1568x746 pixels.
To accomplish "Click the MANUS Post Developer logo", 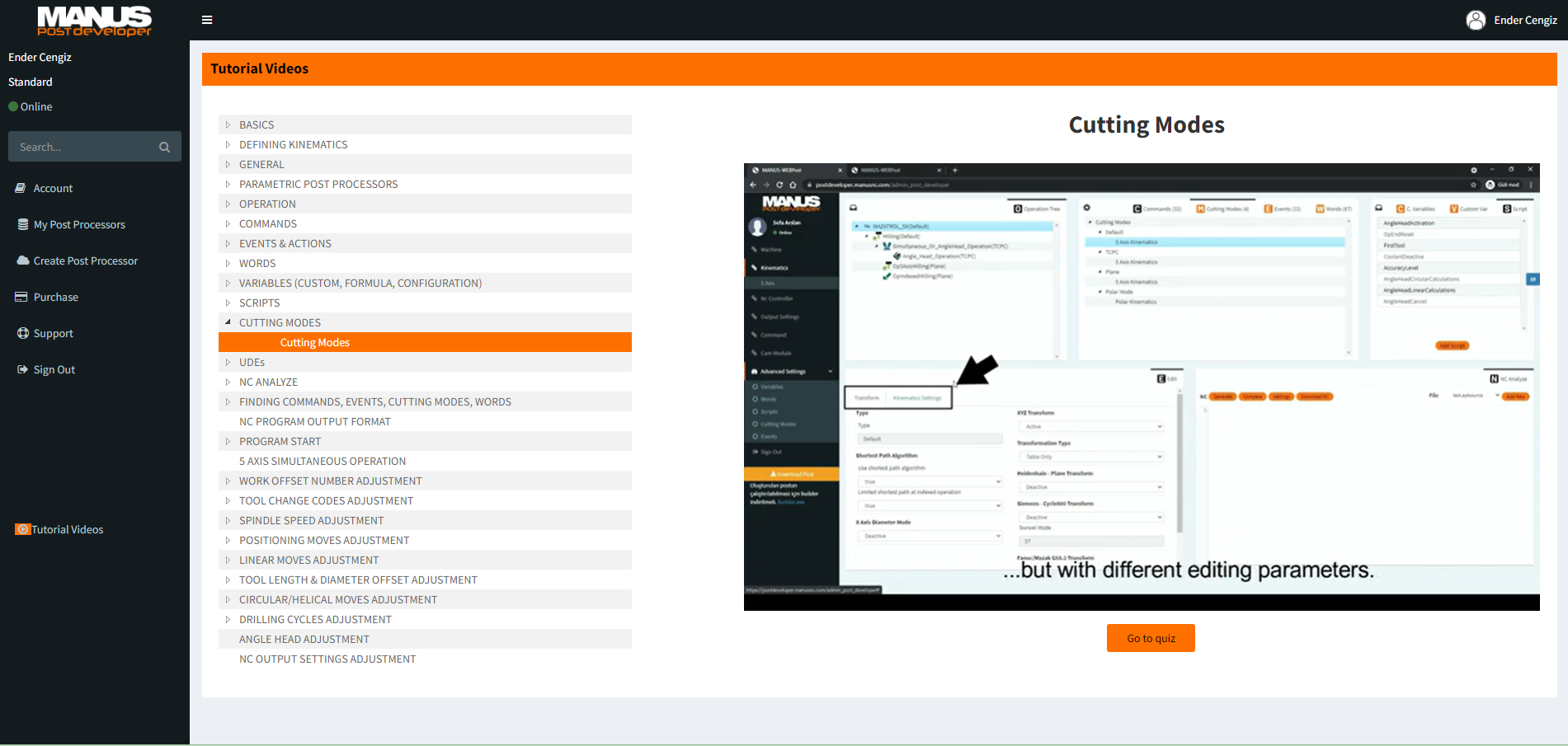I will 94,21.
